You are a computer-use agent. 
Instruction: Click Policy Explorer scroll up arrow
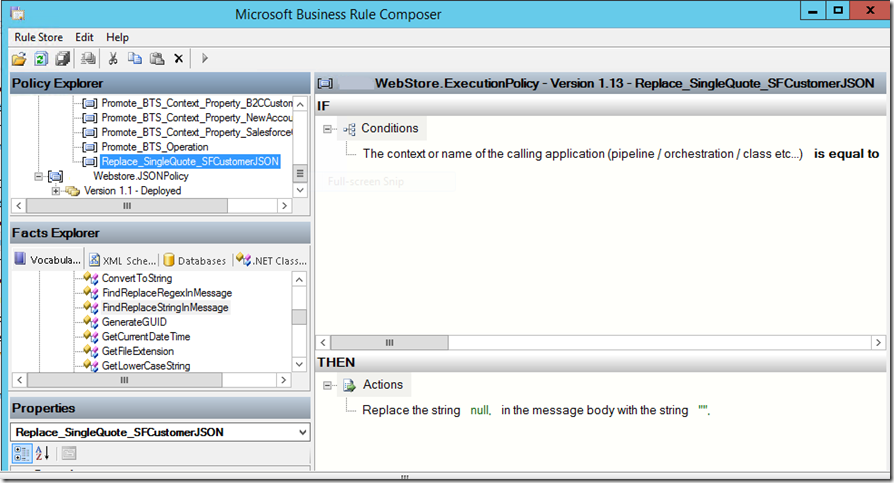(300, 104)
